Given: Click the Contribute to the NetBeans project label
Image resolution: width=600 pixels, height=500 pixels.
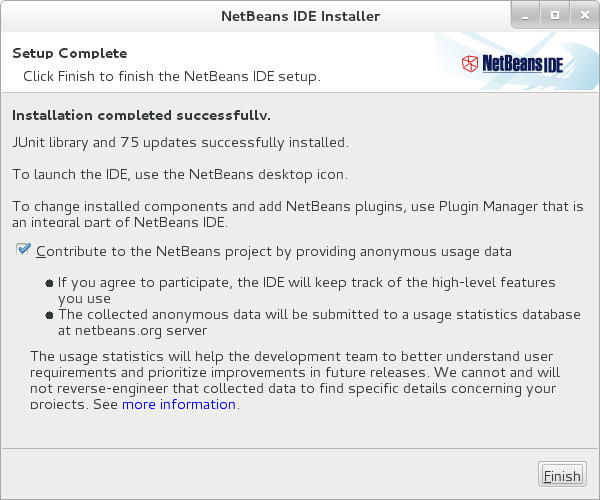Looking at the screenshot, I should pyautogui.click(x=274, y=251).
